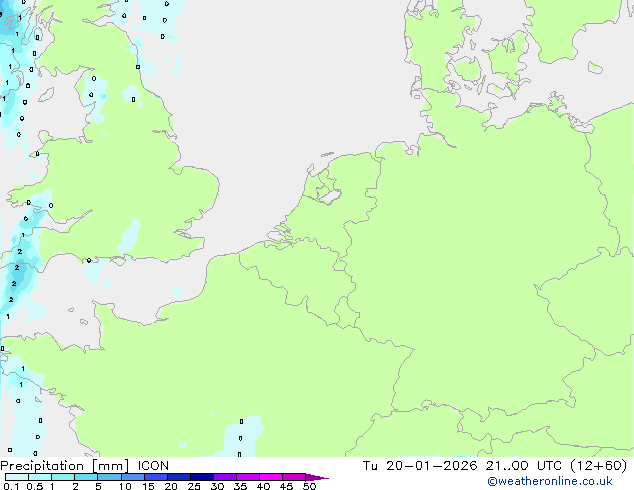
Task: Click the weatheronline.co.uk copyright link
Action: click(x=550, y=481)
